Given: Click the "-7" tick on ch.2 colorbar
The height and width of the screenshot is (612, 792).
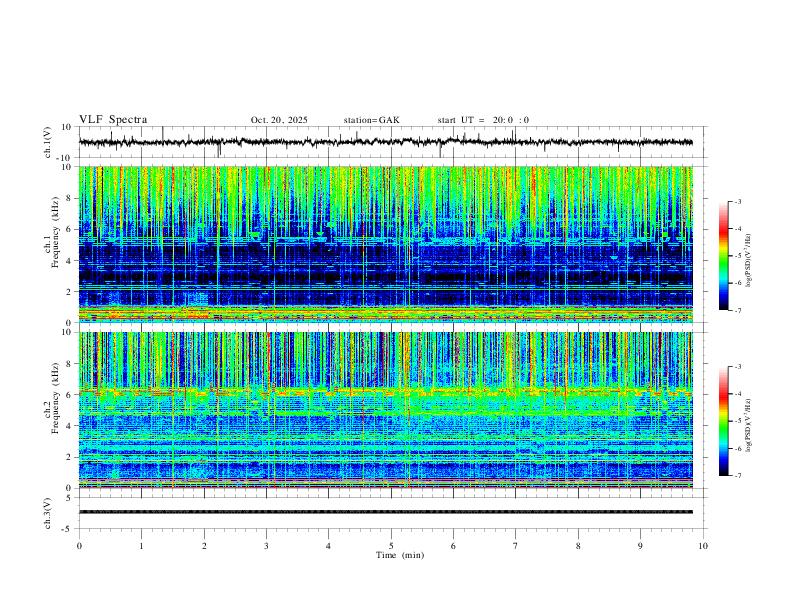Looking at the screenshot, I should tap(737, 476).
